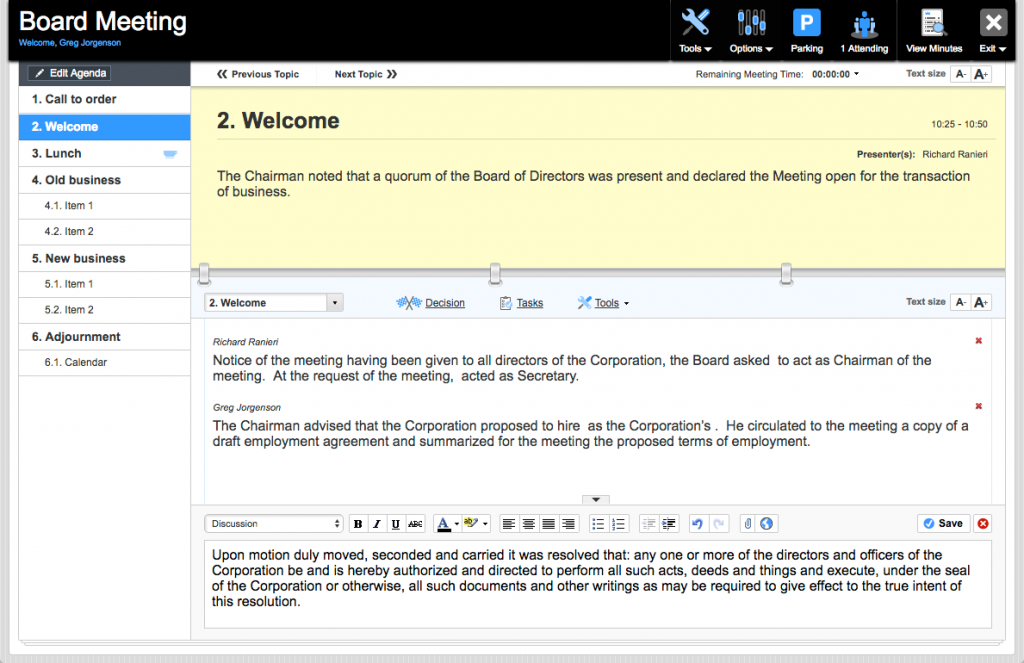Open View Minutes
The height and width of the screenshot is (663, 1024).
[x=934, y=31]
